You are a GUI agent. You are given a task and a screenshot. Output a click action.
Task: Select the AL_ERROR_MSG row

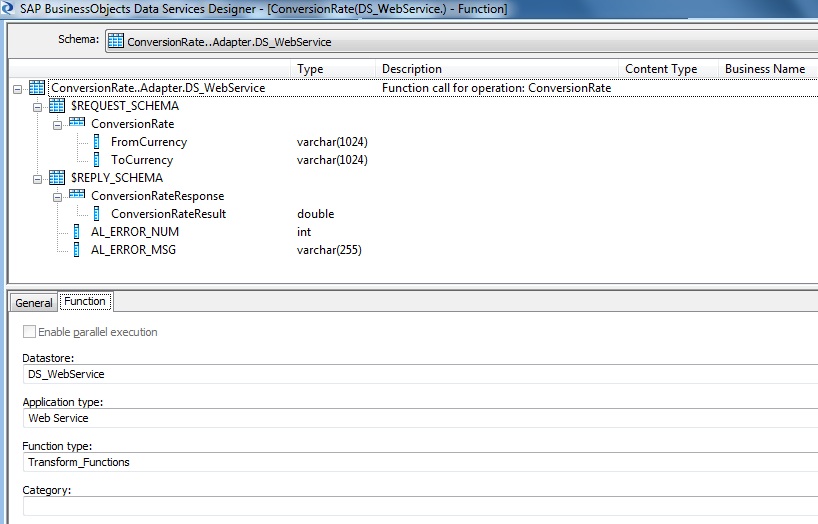point(133,250)
